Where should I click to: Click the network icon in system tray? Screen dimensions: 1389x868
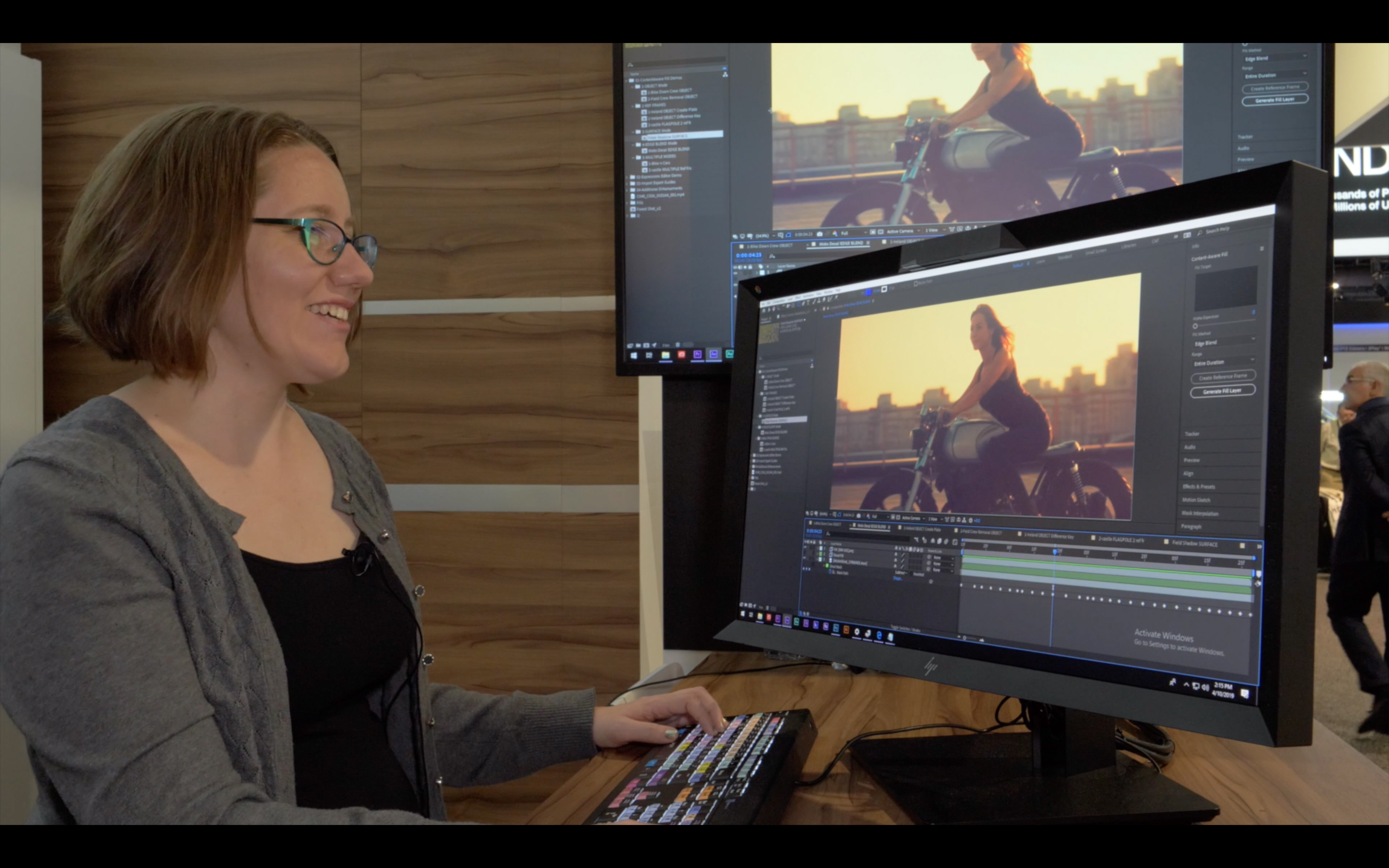1196,687
